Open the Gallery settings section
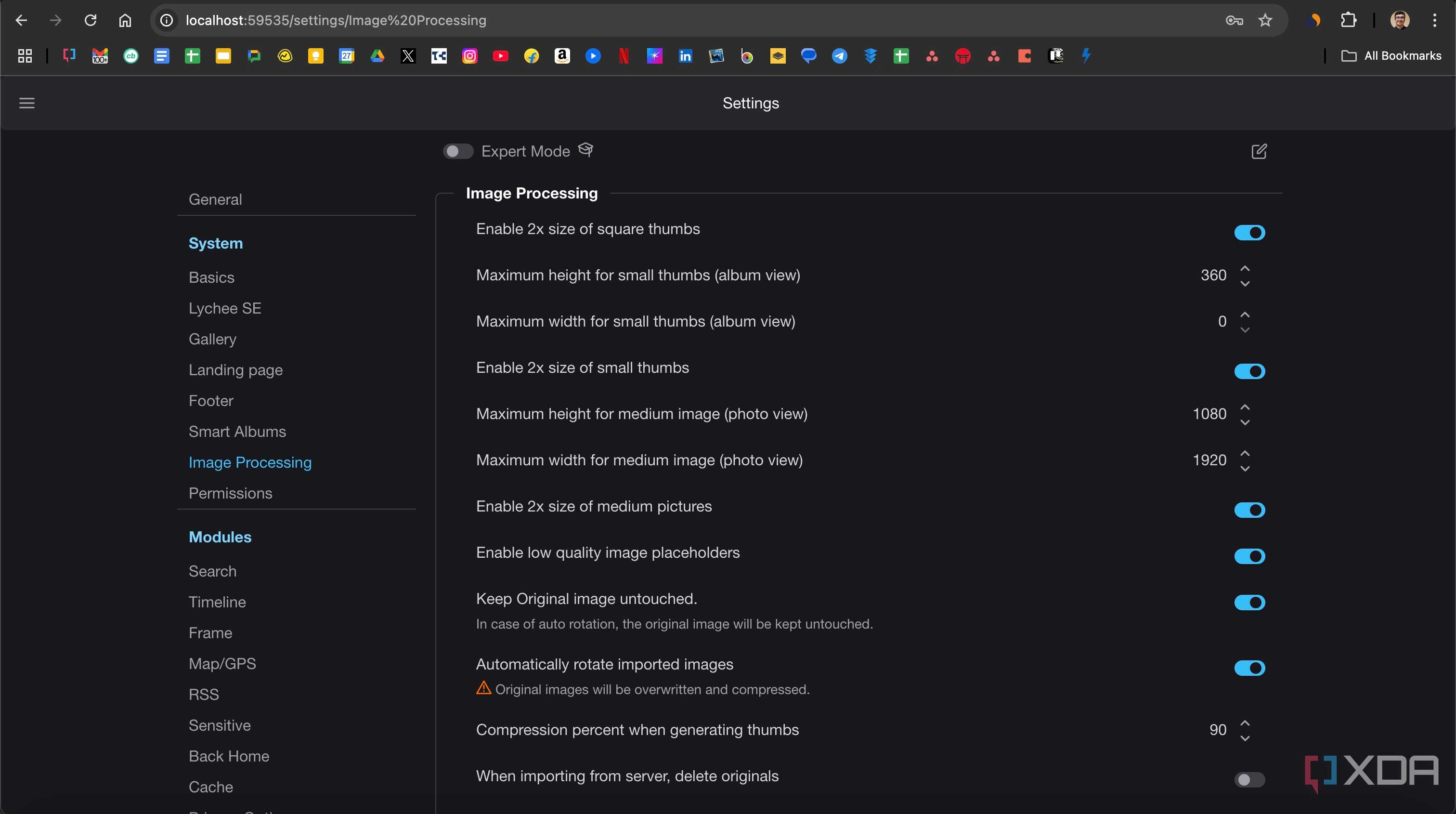The height and width of the screenshot is (814, 1456). click(x=212, y=339)
